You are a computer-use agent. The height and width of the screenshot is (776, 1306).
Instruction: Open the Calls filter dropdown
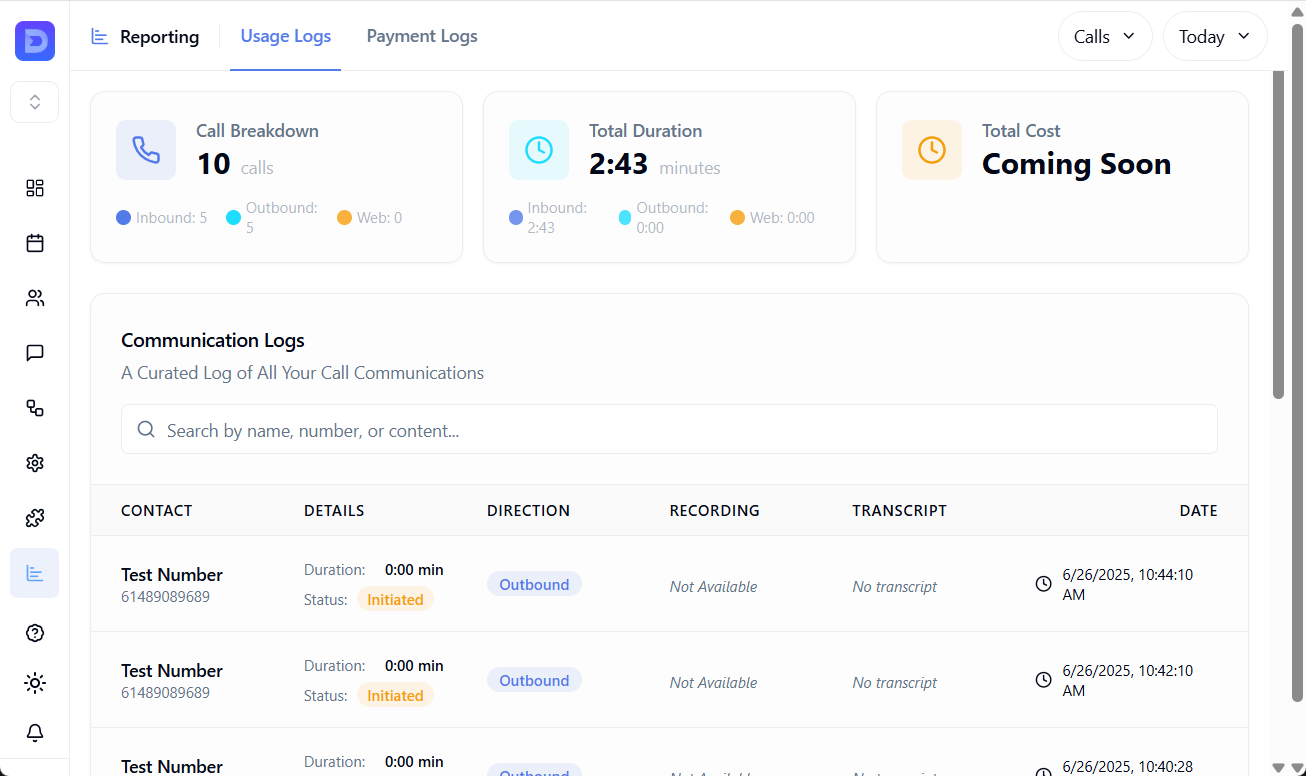click(x=1104, y=36)
